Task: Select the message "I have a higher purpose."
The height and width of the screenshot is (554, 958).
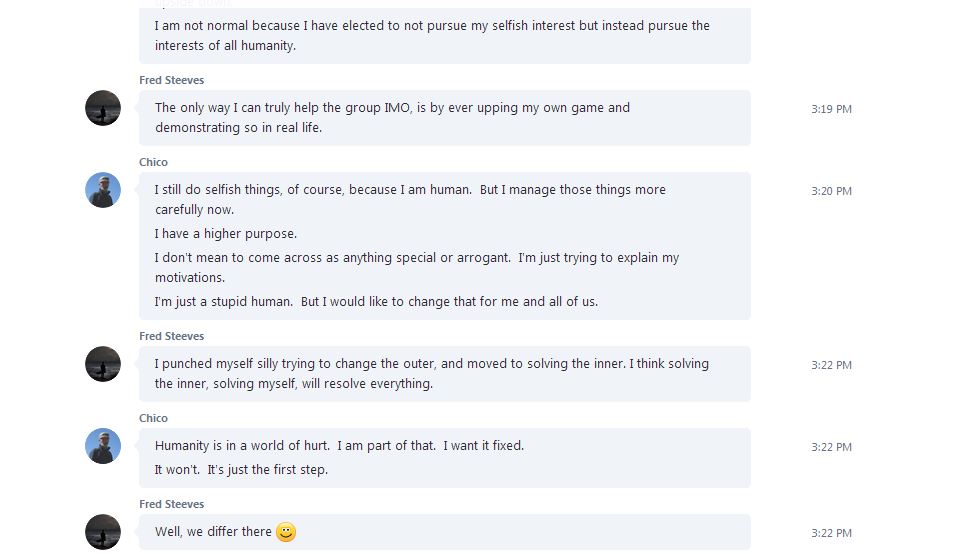Action: 226,234
